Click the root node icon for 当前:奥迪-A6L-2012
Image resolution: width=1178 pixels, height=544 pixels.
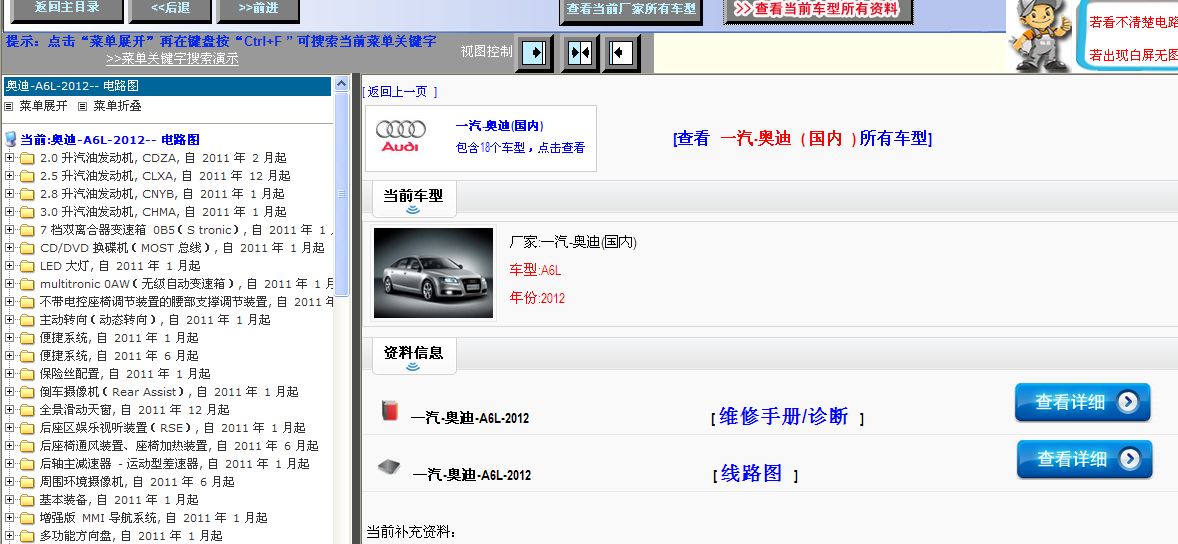click(x=11, y=140)
